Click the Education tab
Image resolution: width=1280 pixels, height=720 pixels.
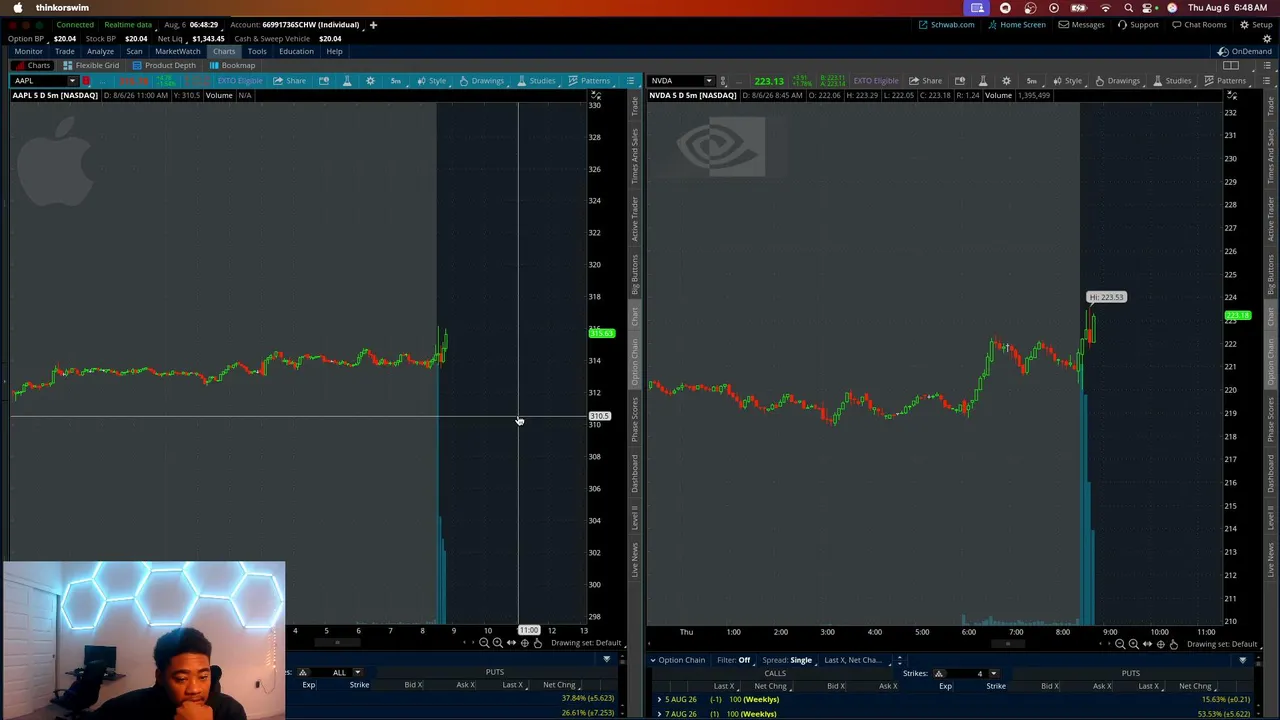[x=296, y=51]
